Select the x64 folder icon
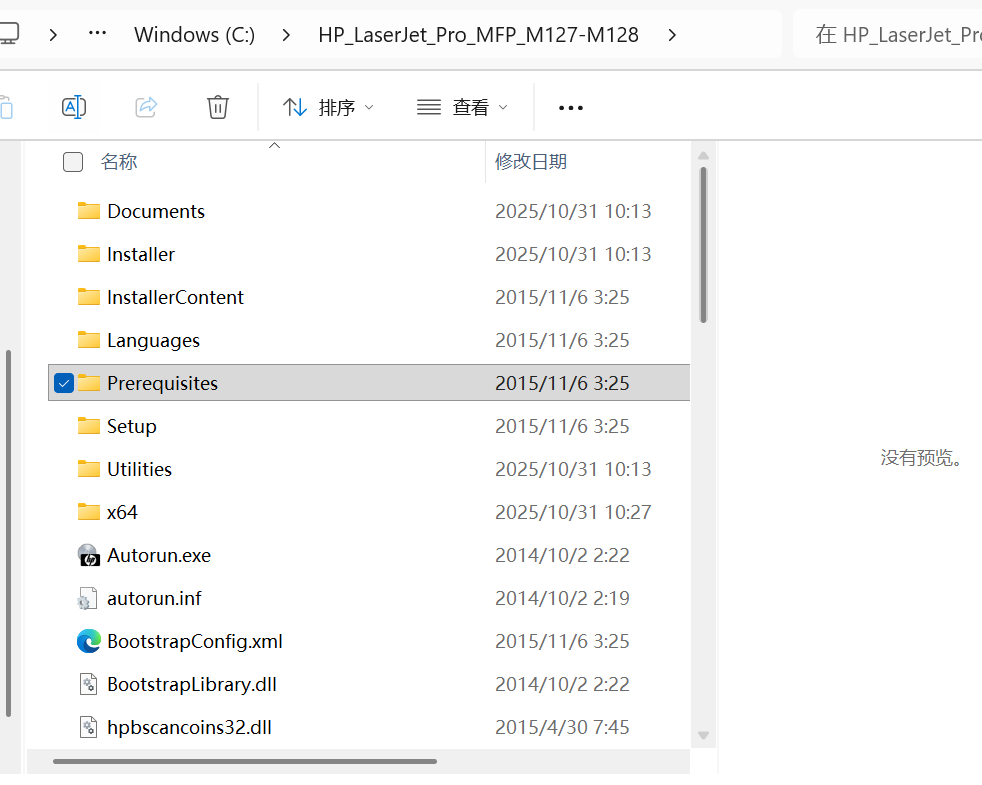Image resolution: width=982 pixels, height=785 pixels. point(88,512)
